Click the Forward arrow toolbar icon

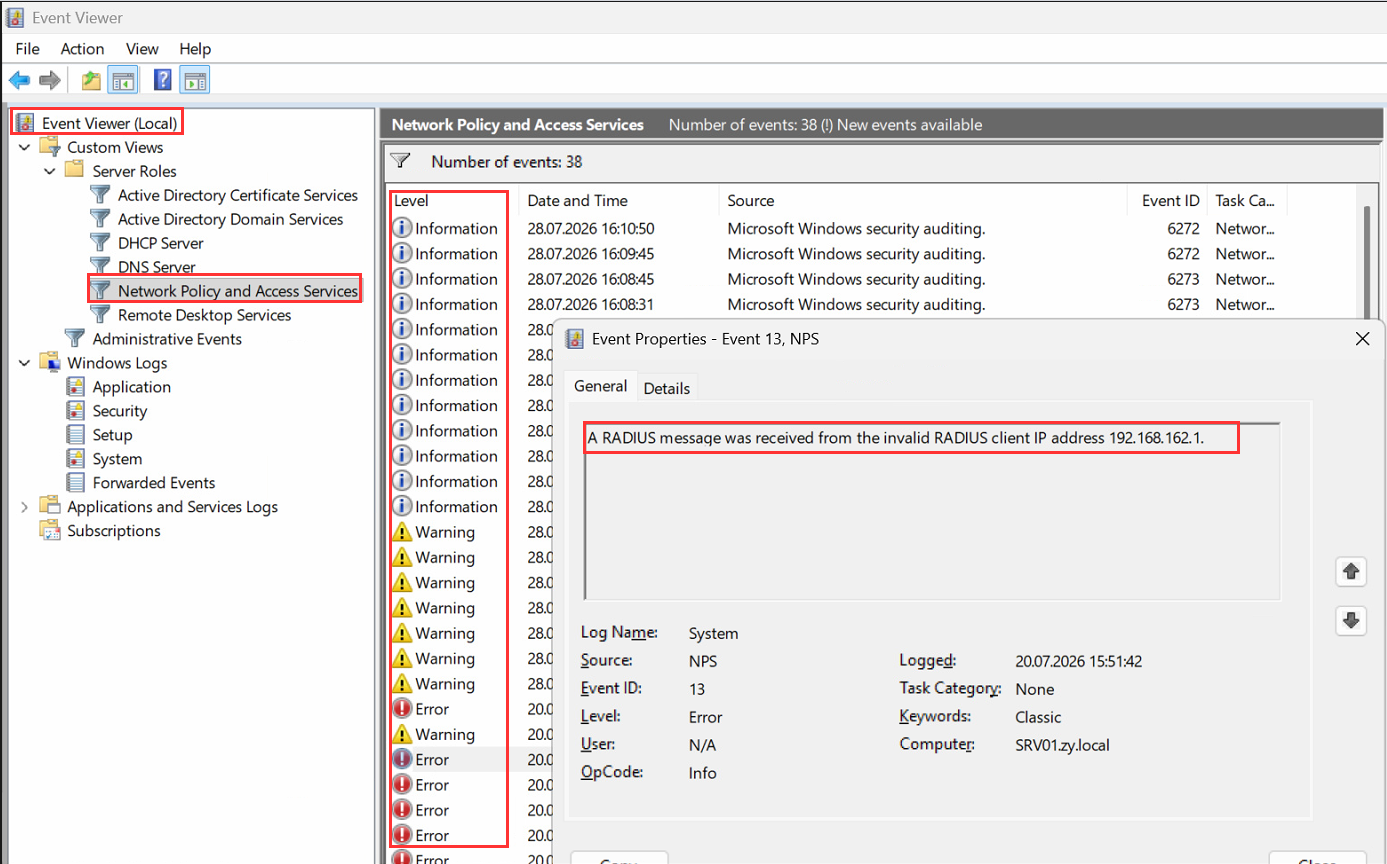[49, 80]
